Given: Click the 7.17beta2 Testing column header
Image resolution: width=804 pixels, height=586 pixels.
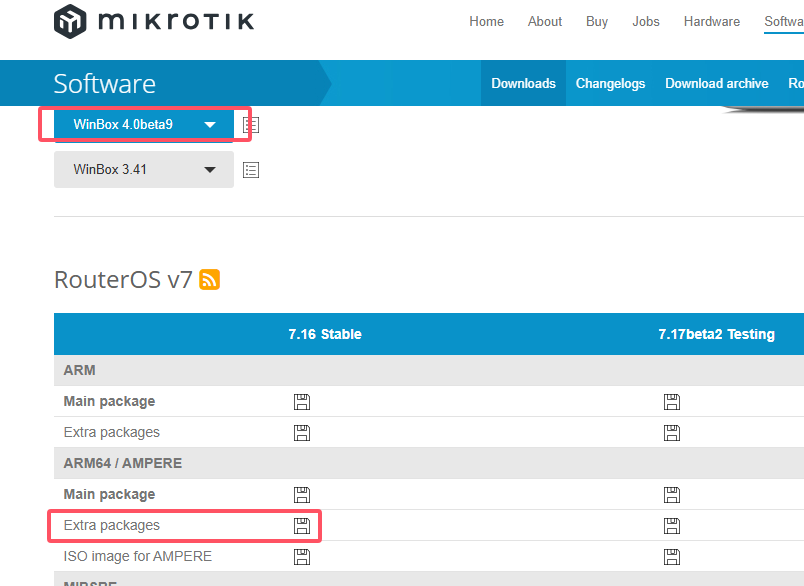Looking at the screenshot, I should [716, 334].
